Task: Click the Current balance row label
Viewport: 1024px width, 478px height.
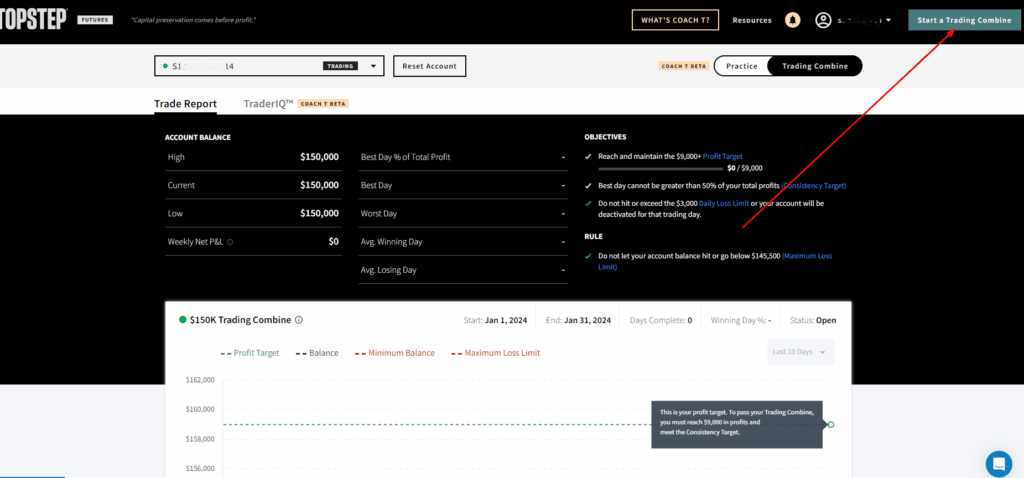Action: pyautogui.click(x=181, y=185)
